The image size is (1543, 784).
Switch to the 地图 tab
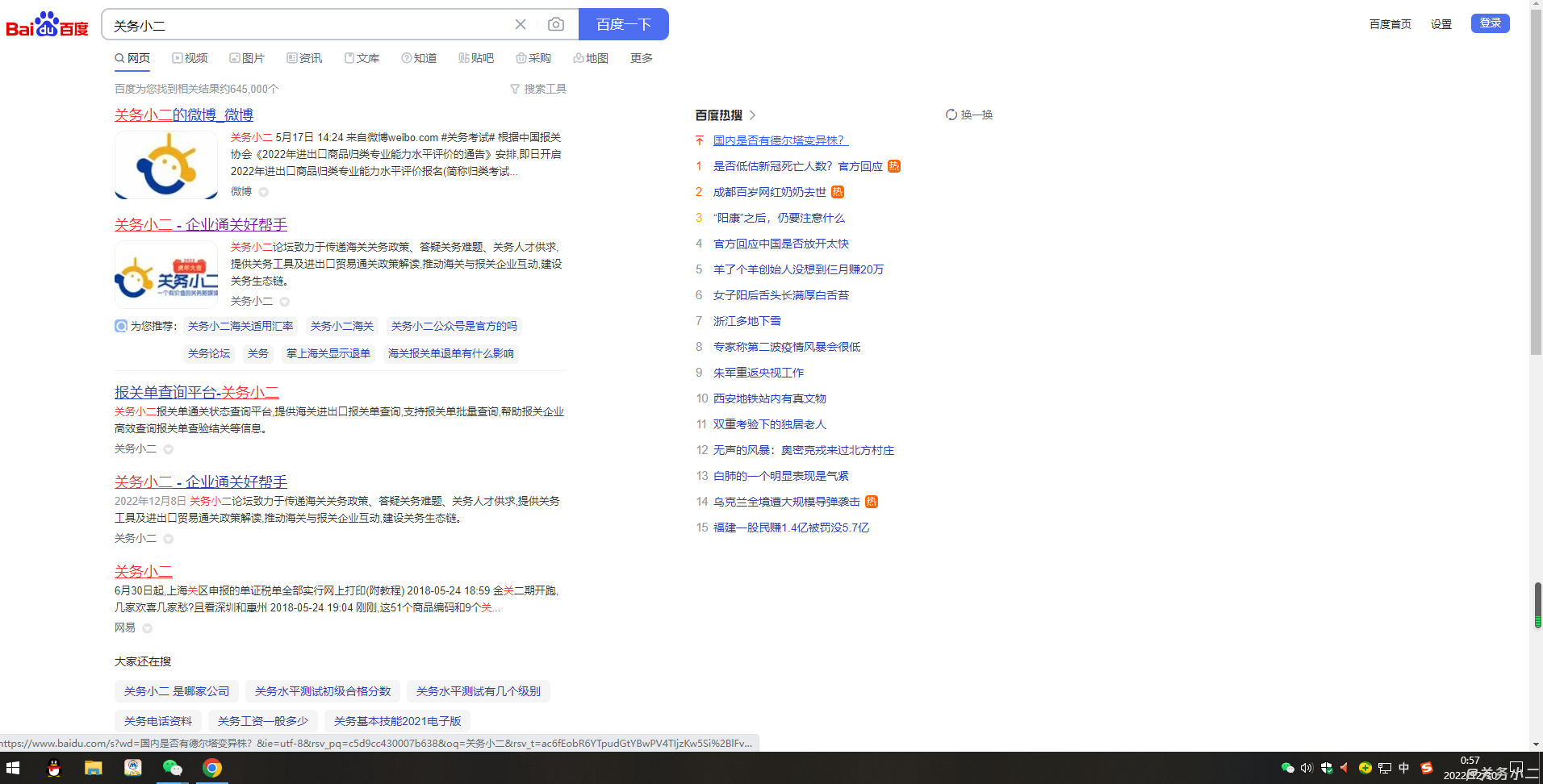pyautogui.click(x=591, y=58)
